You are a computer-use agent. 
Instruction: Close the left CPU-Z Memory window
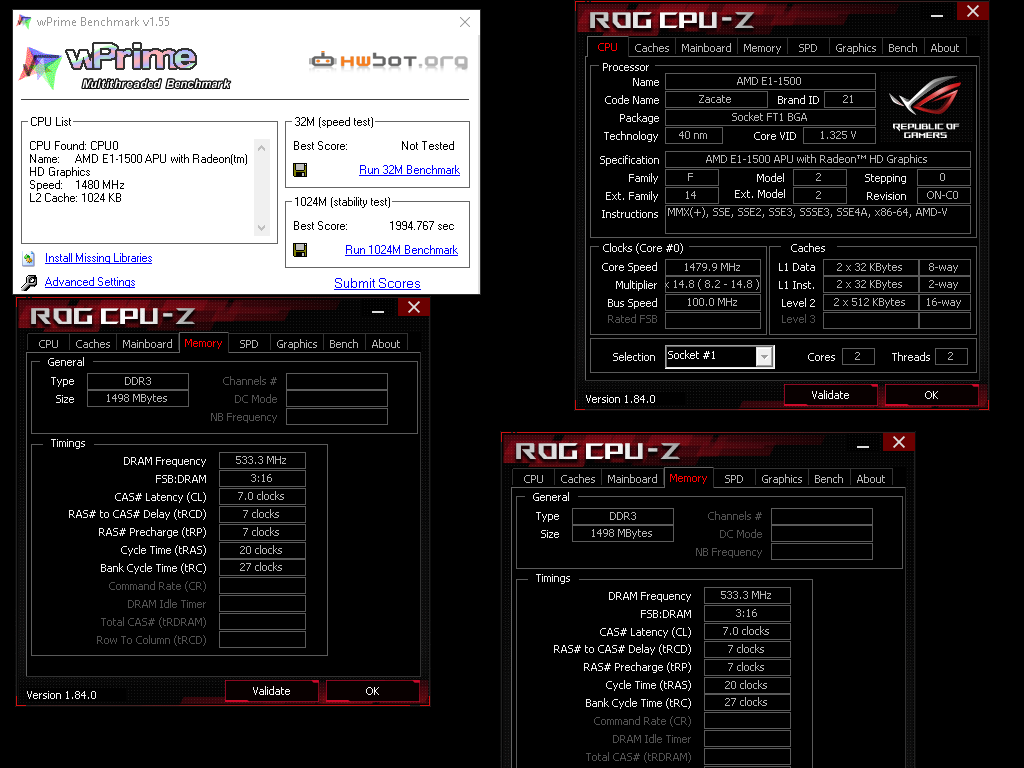413,308
